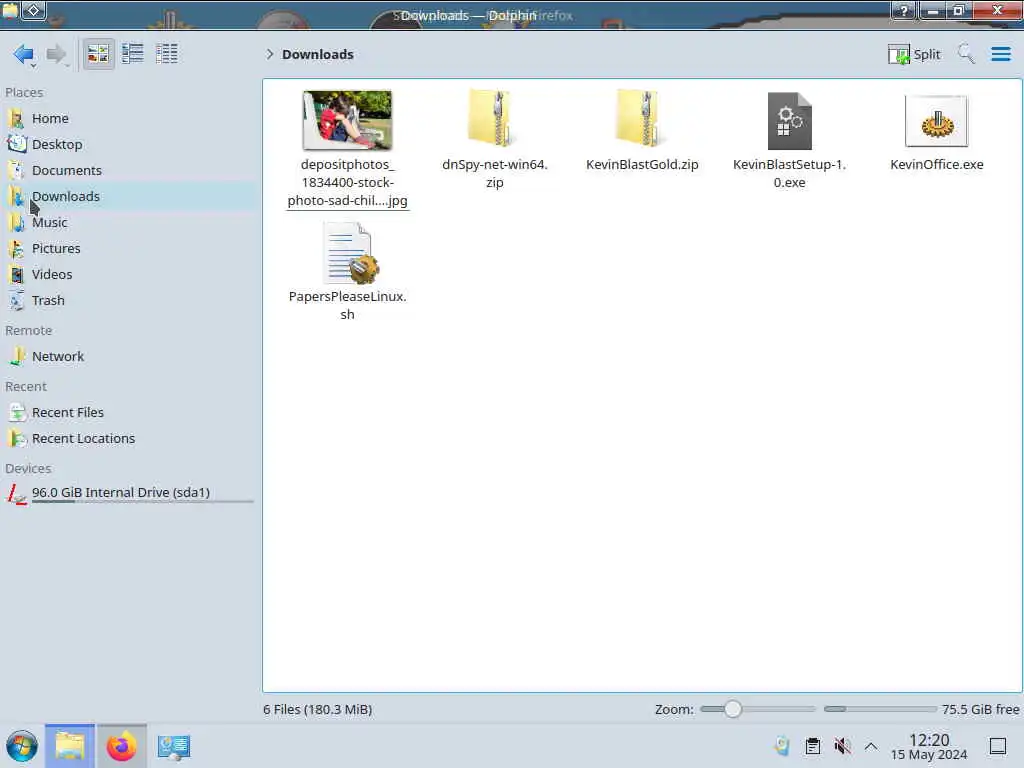Select the KevinBlastSetup-1.0.exe icon
This screenshot has height=768, width=1024.
(790, 121)
